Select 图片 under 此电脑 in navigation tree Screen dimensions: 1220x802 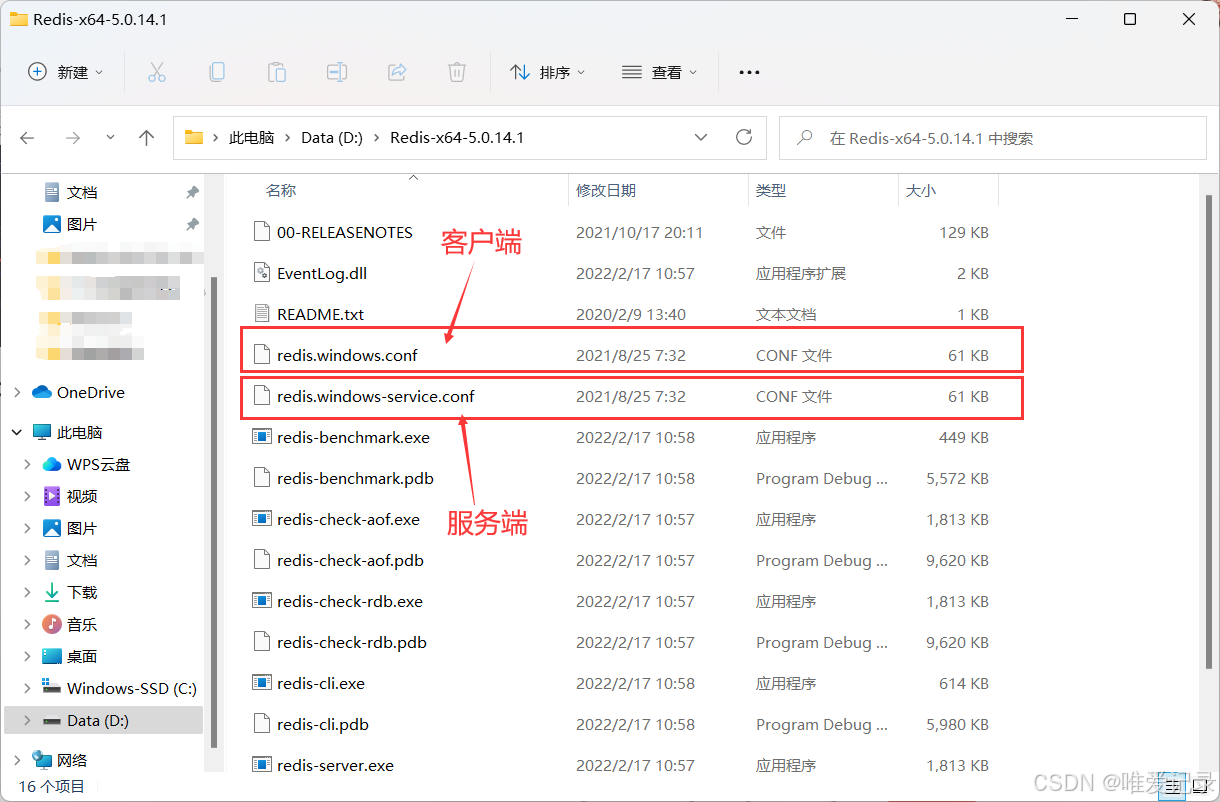click(x=82, y=528)
